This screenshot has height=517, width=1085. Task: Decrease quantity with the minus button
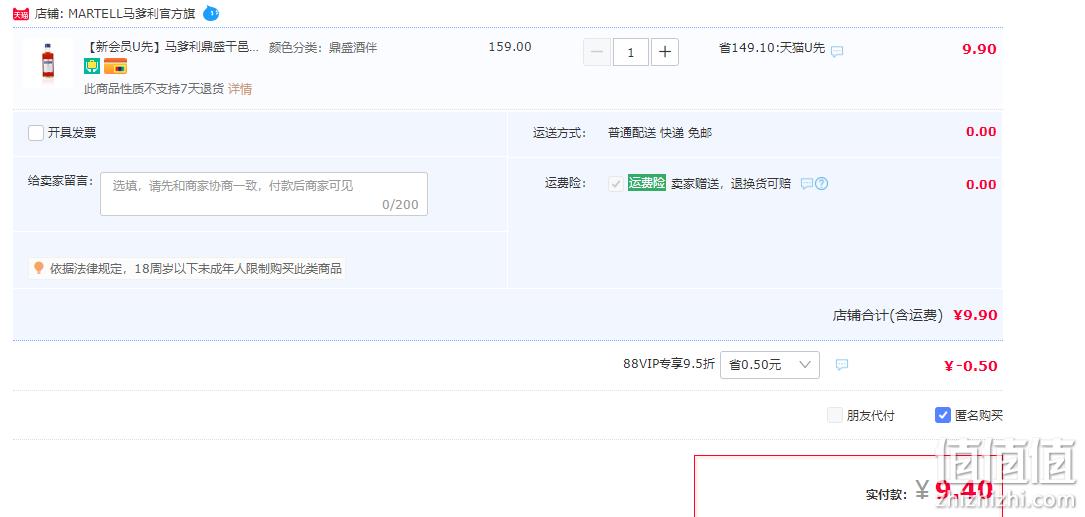click(x=597, y=52)
